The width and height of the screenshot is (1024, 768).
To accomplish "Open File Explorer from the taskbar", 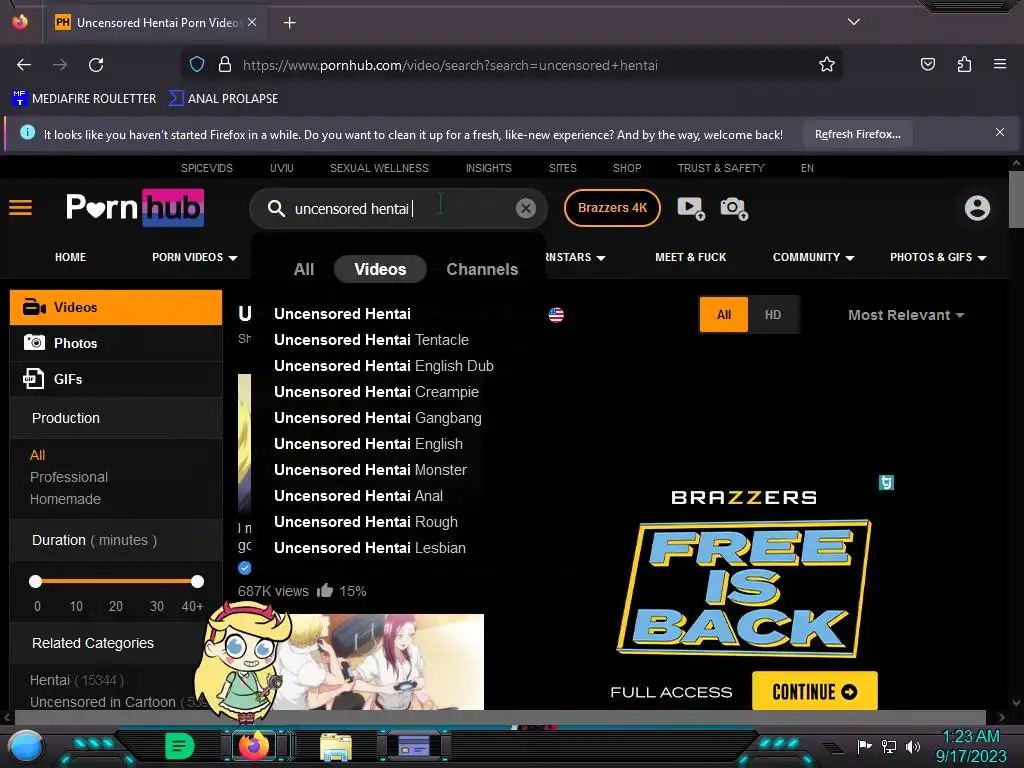I will pyautogui.click(x=336, y=747).
